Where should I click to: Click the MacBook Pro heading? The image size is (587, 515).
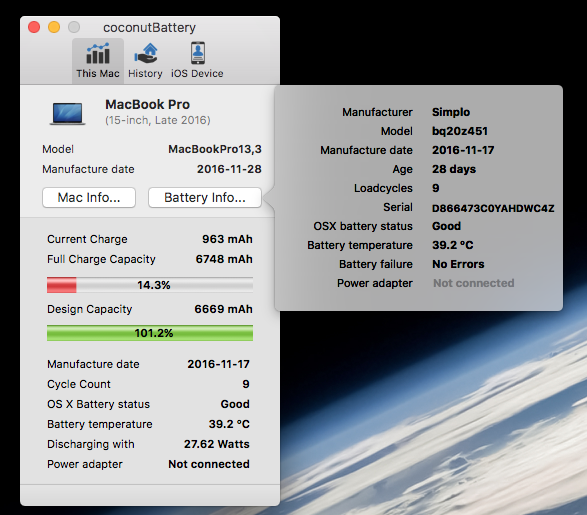coord(147,104)
